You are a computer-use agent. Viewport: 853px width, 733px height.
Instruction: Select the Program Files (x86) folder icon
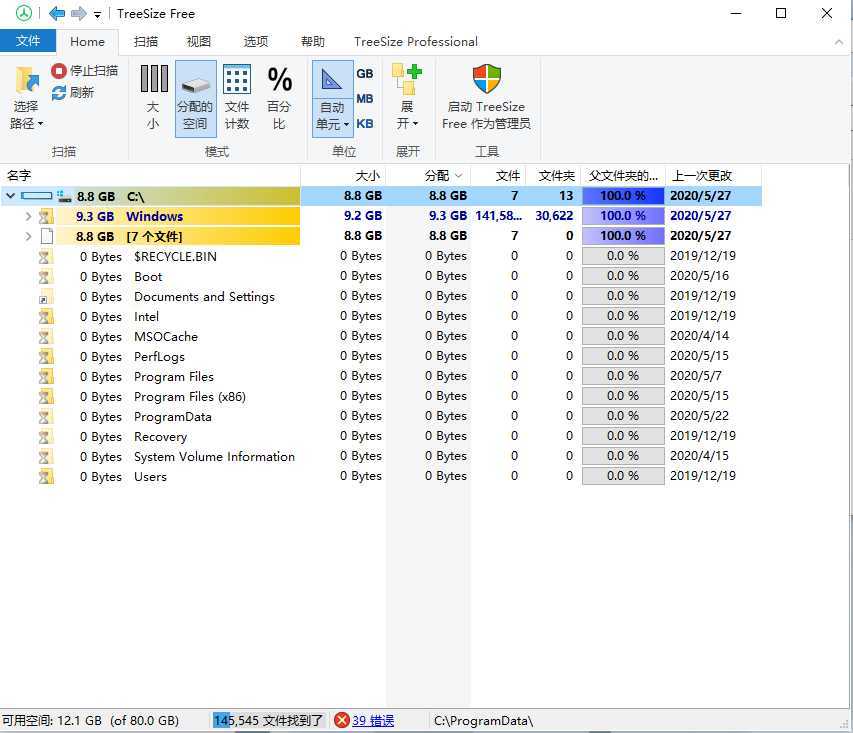[46, 397]
